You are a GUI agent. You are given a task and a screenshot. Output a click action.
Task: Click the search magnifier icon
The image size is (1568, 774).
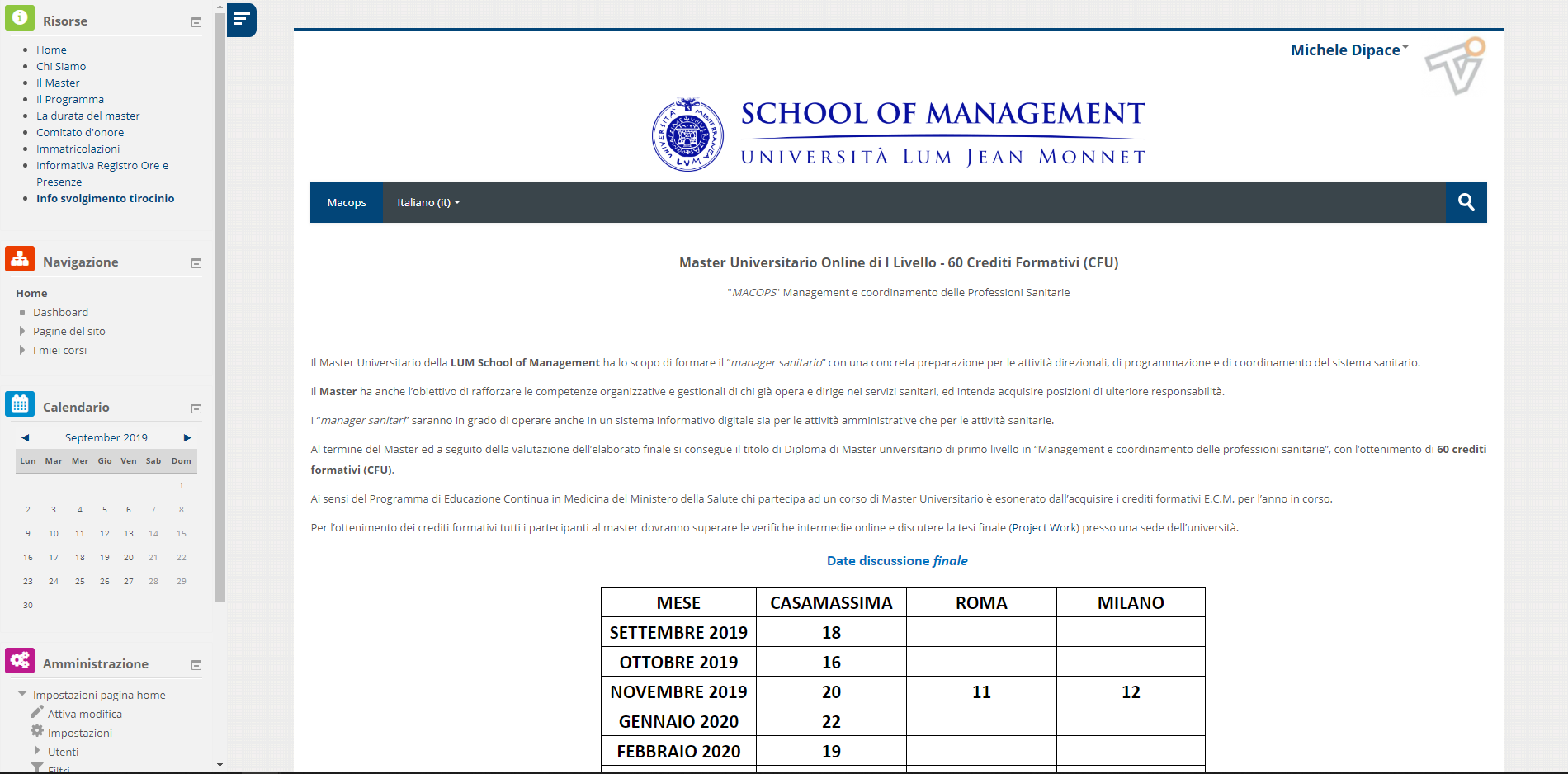click(1466, 202)
